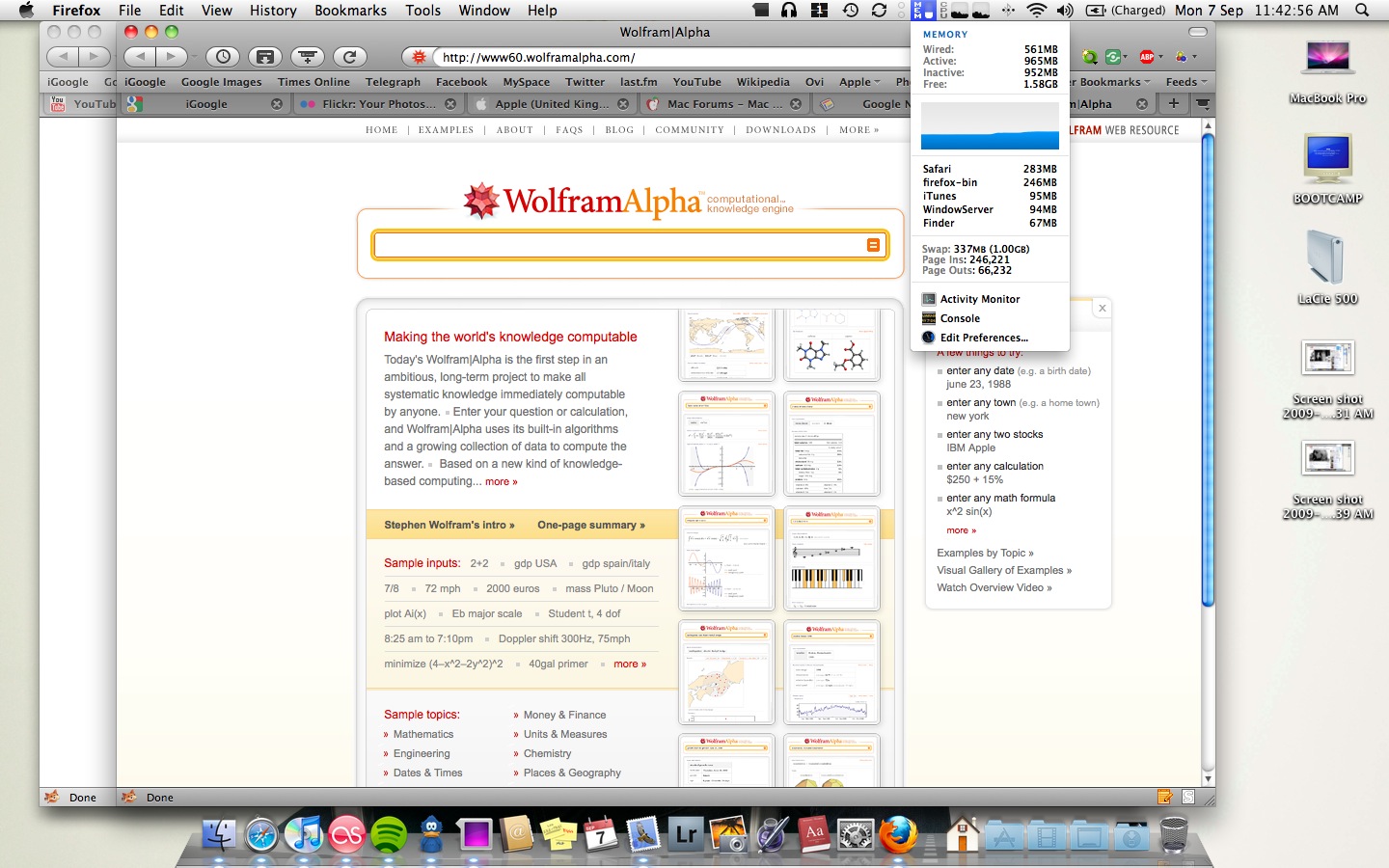Go back in the front Firefox window

(140, 57)
